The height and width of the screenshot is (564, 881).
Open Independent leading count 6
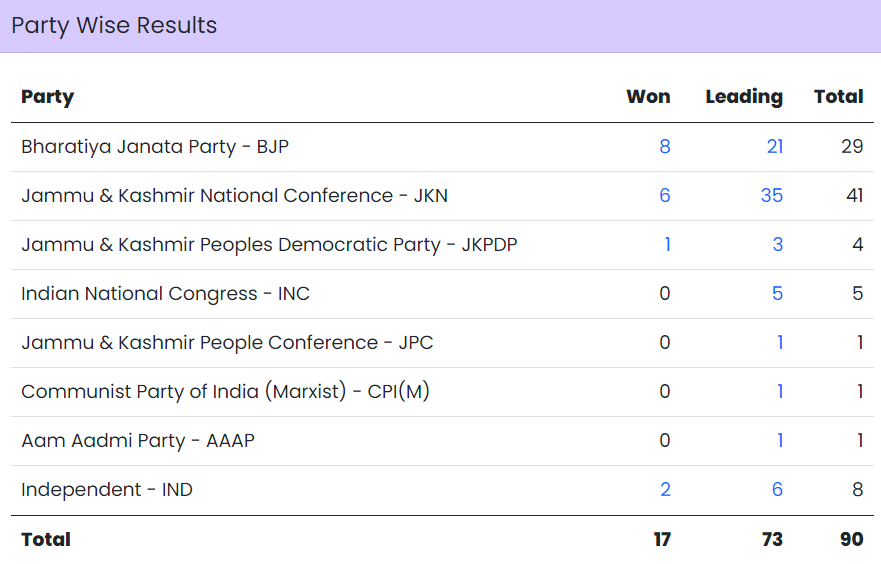click(x=778, y=489)
